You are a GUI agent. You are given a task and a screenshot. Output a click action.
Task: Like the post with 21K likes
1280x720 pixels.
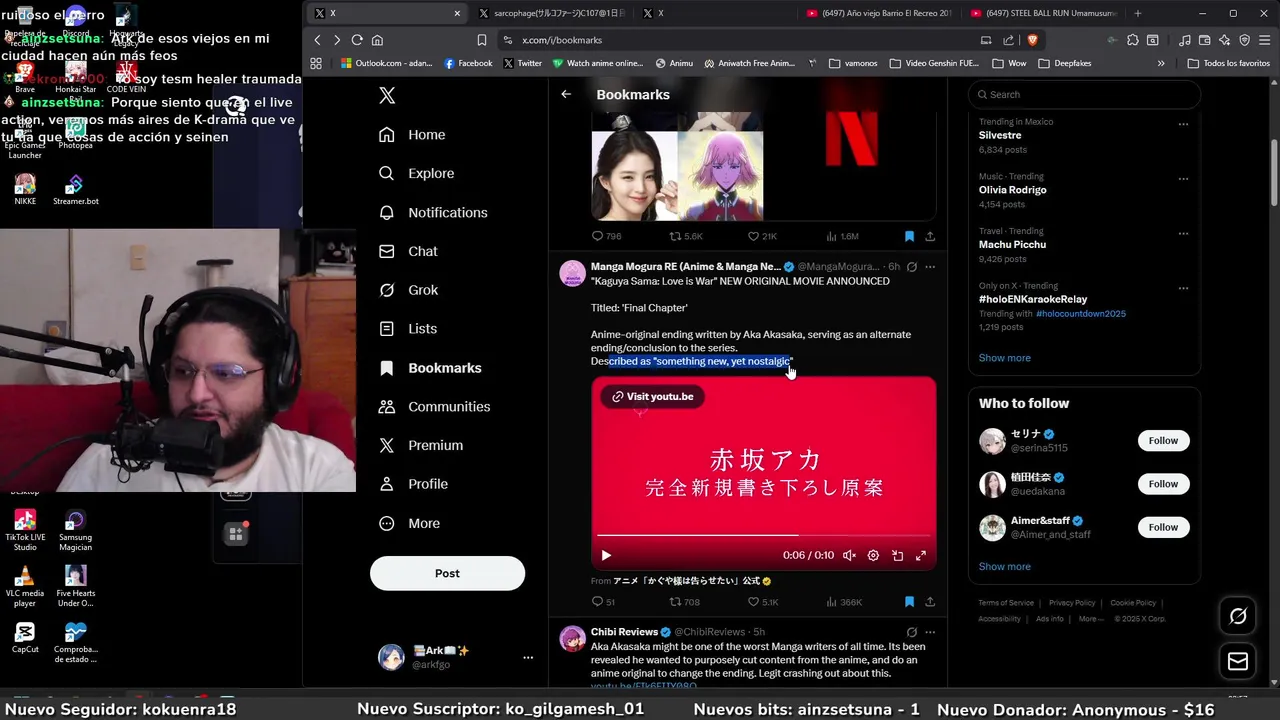coord(762,236)
